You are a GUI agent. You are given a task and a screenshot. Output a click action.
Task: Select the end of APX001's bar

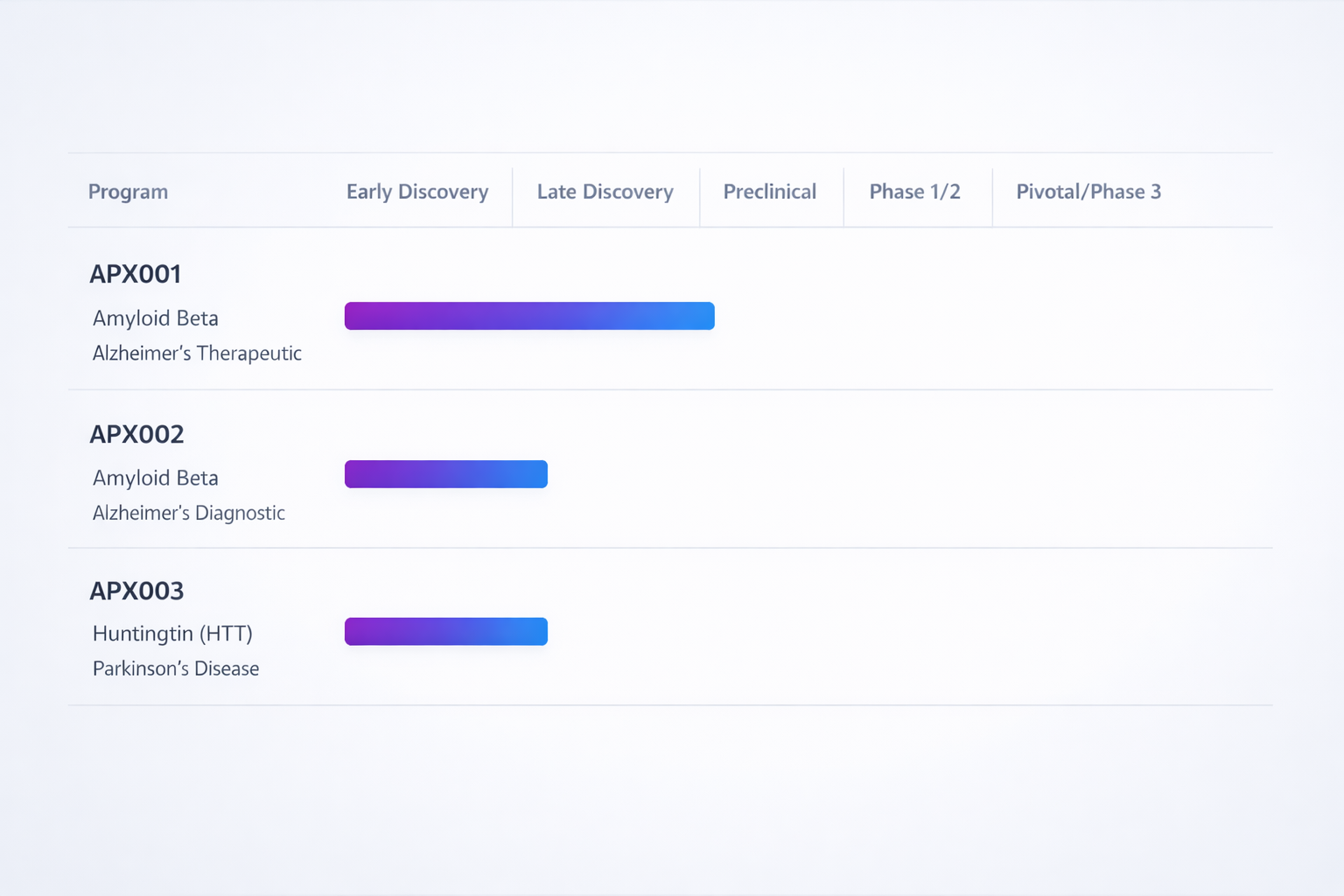point(707,316)
